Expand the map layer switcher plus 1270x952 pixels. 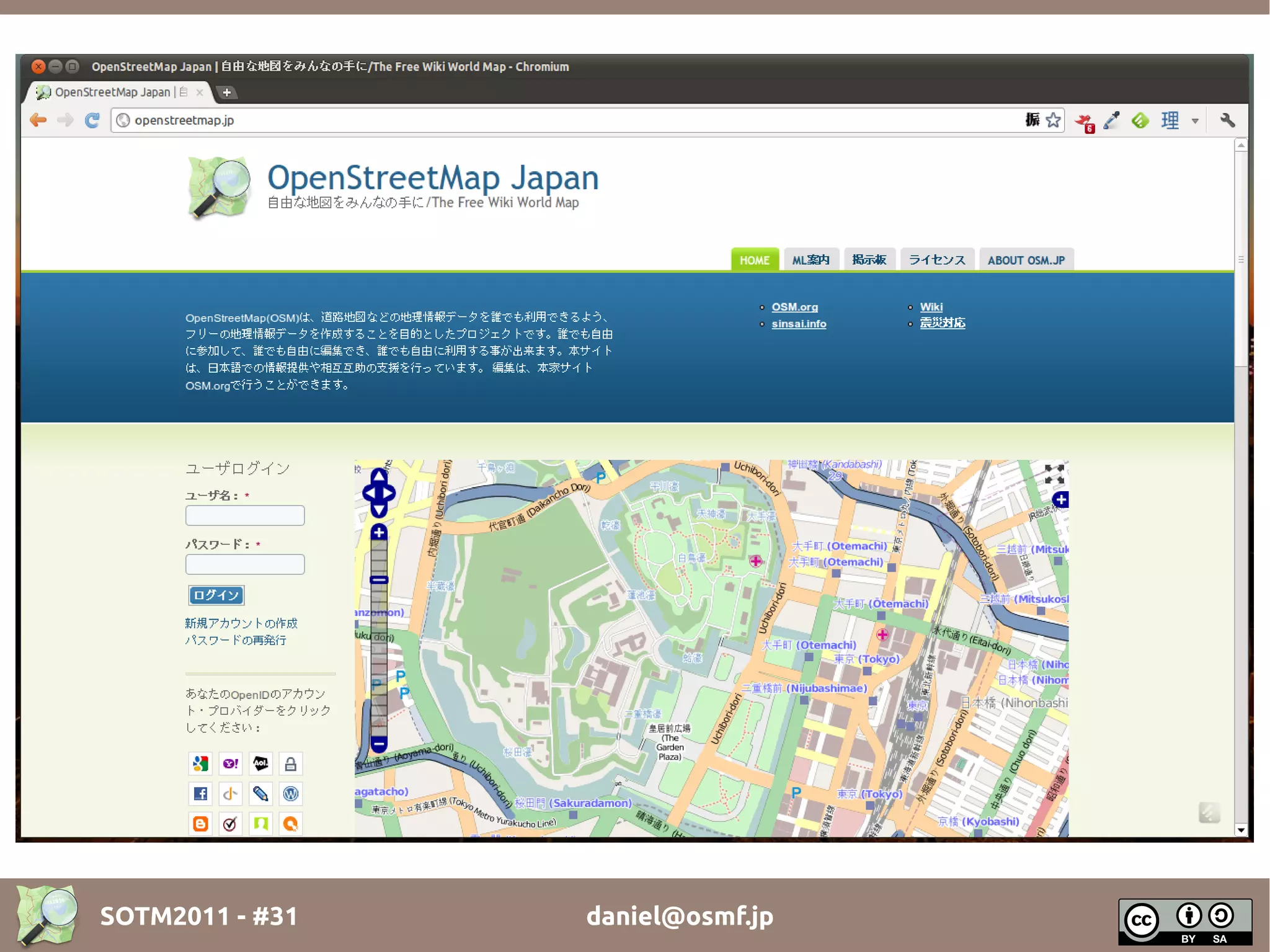1060,500
